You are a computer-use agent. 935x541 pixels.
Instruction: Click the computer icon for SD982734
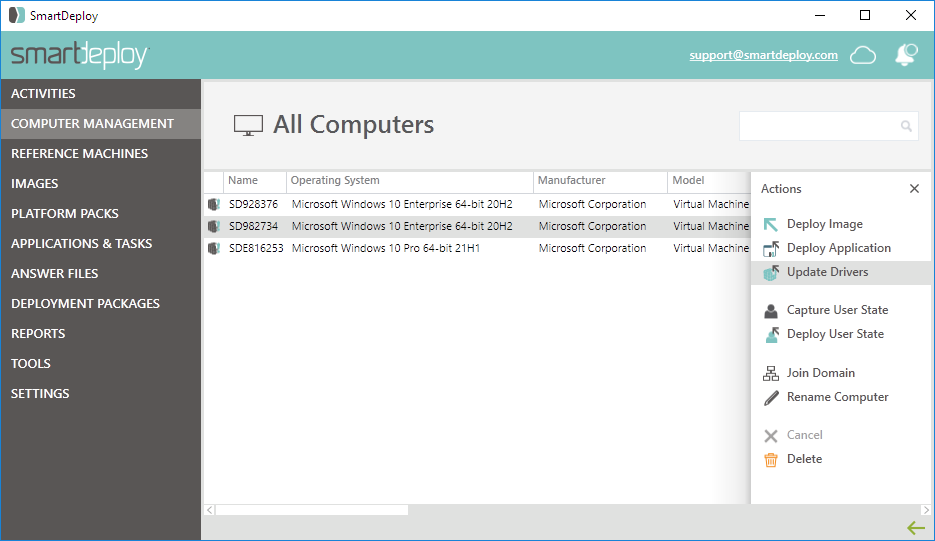click(x=213, y=226)
